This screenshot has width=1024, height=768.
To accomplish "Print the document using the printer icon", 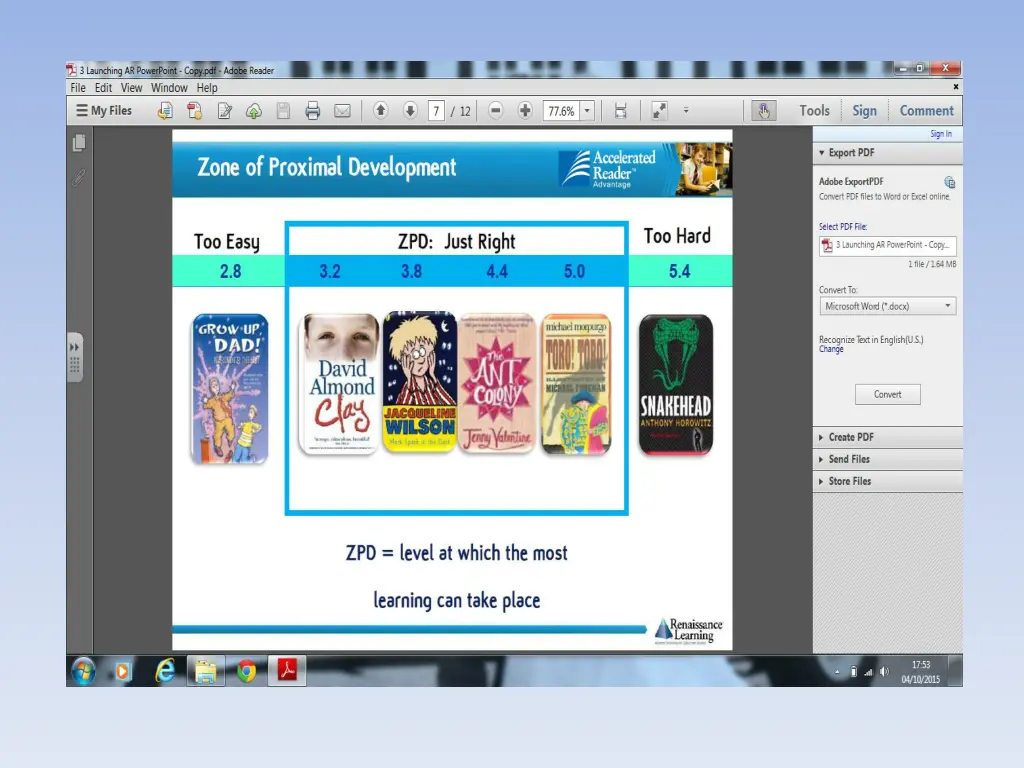I will point(313,111).
